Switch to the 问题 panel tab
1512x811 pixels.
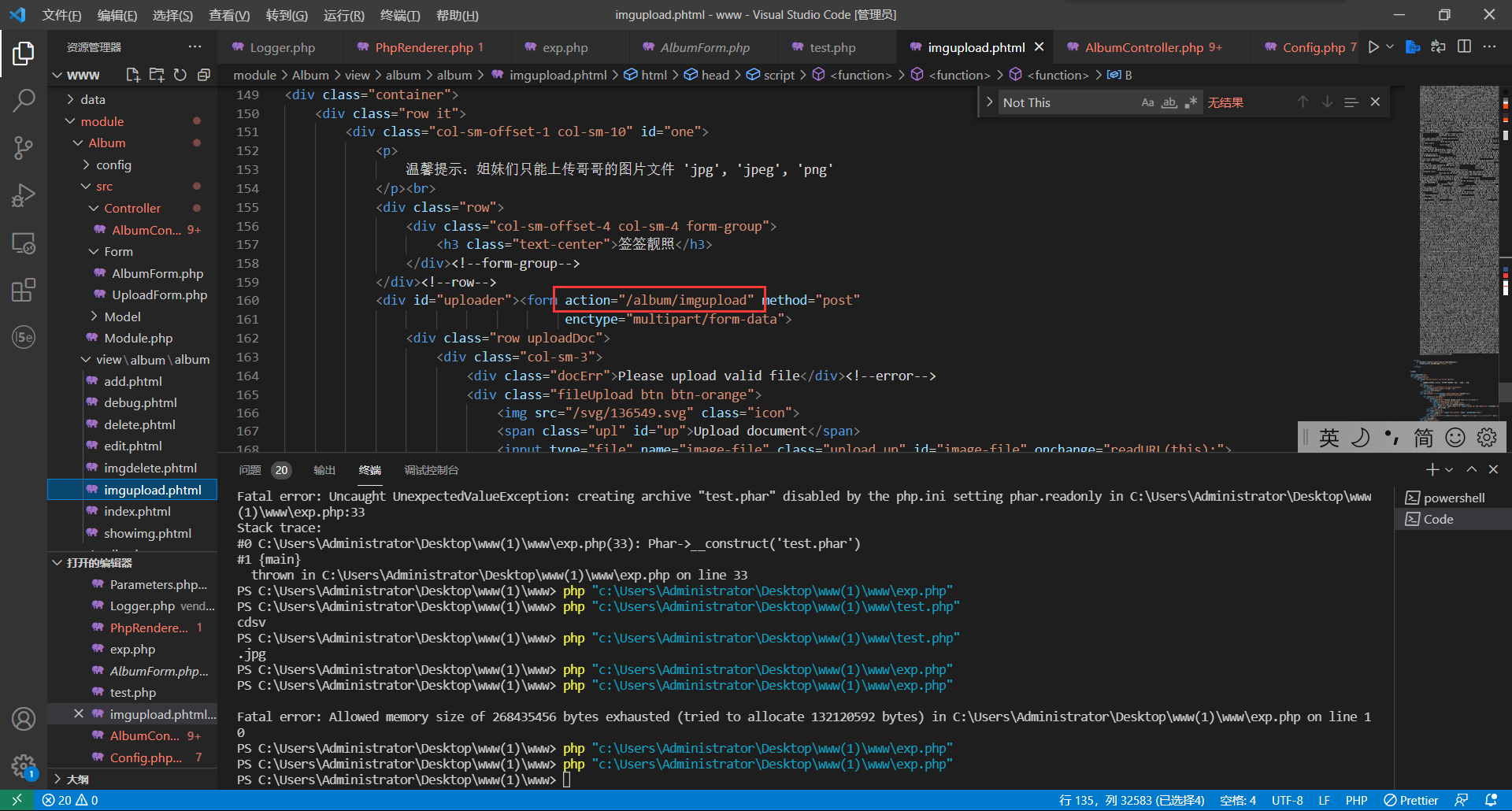[x=250, y=470]
